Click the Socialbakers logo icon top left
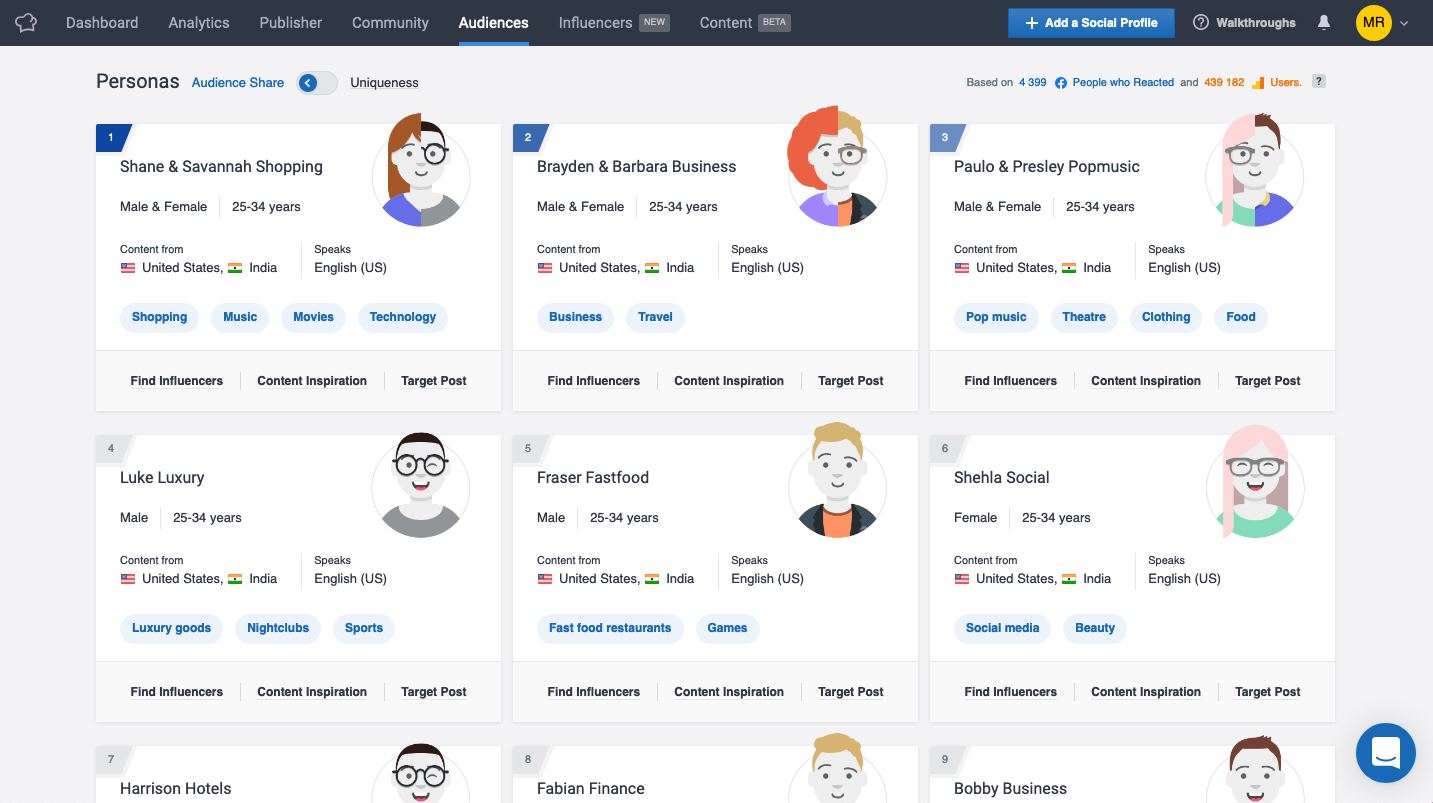1433x803 pixels. point(25,22)
